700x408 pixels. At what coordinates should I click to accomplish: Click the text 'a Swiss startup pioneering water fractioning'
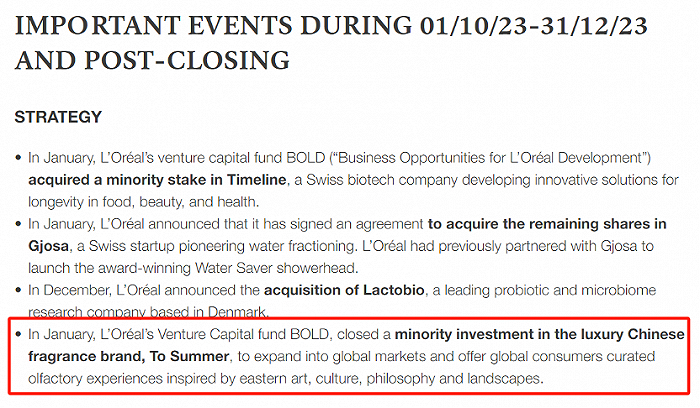pyautogui.click(x=232, y=245)
